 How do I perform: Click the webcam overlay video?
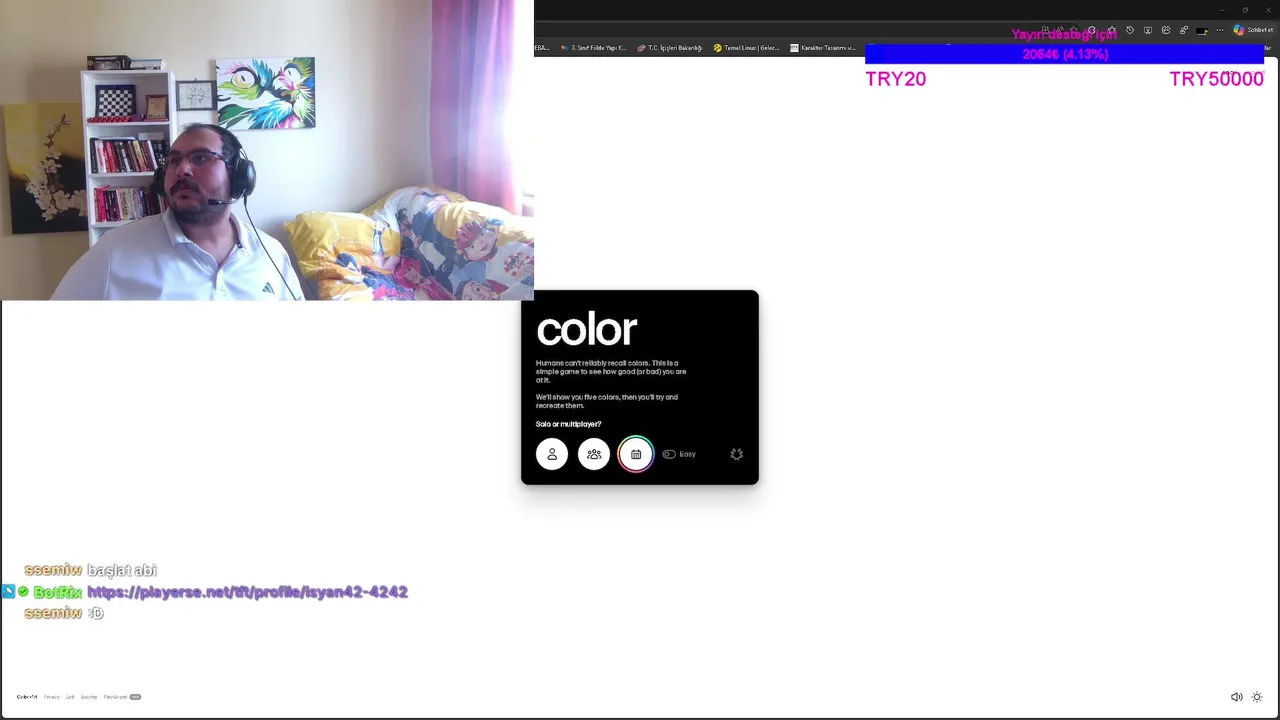tap(267, 150)
